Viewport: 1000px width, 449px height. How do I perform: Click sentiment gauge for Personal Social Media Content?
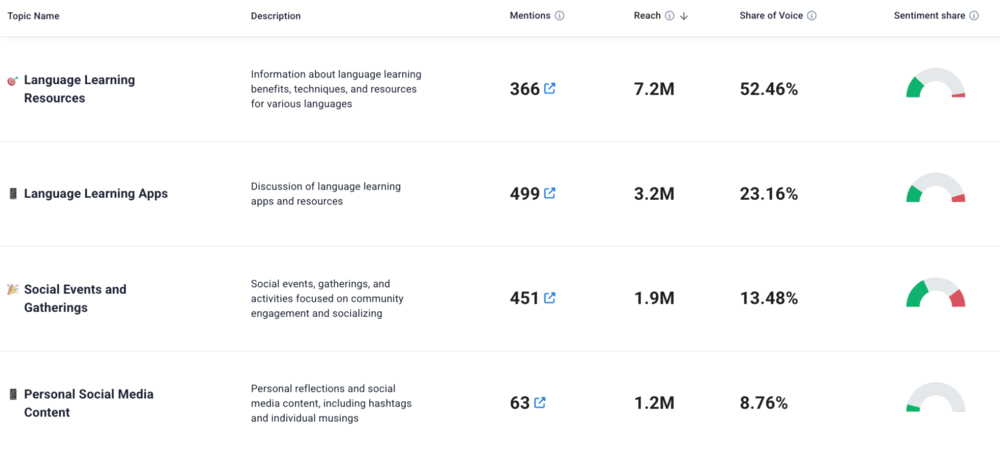click(936, 397)
